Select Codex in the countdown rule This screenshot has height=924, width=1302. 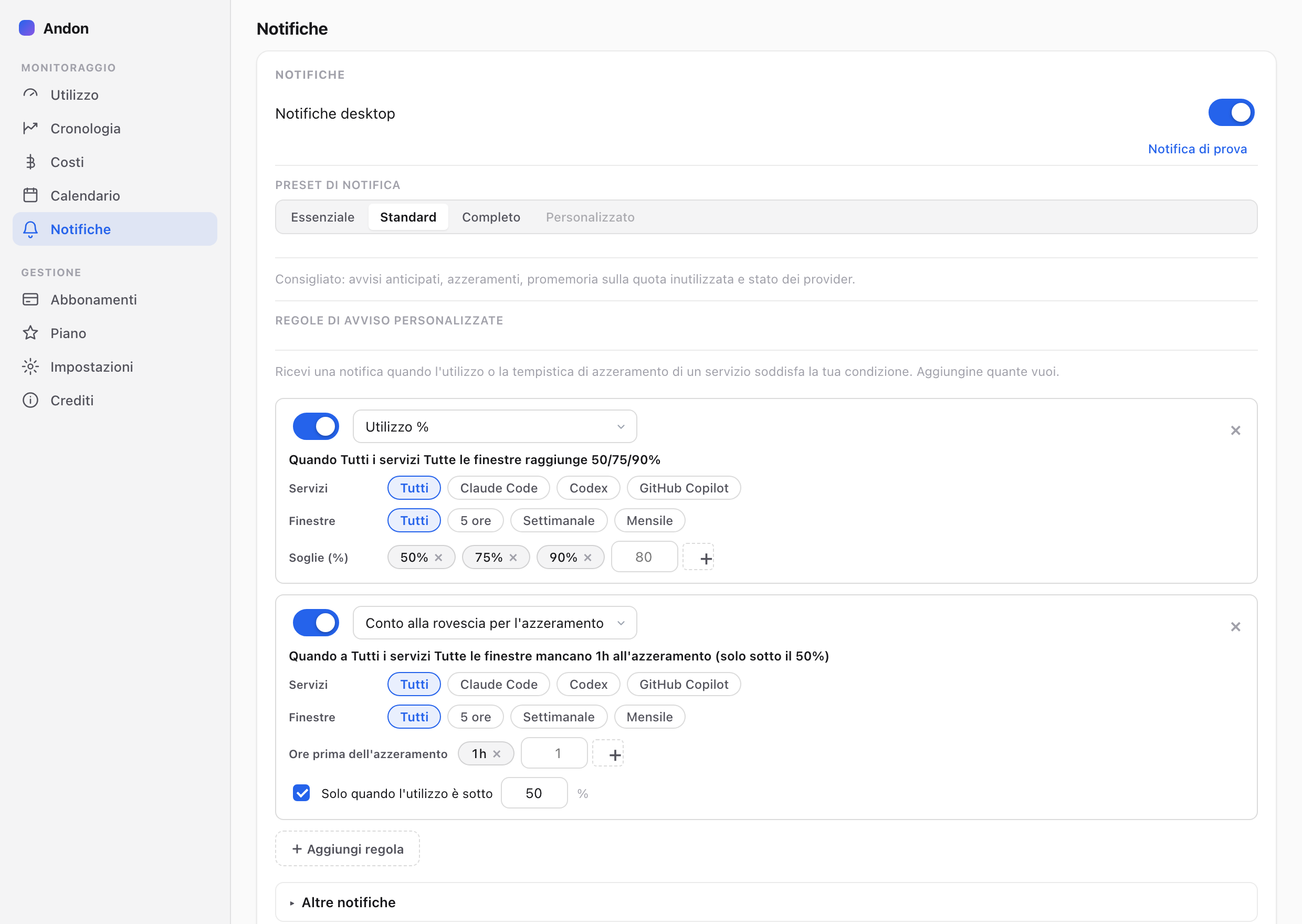tap(588, 684)
